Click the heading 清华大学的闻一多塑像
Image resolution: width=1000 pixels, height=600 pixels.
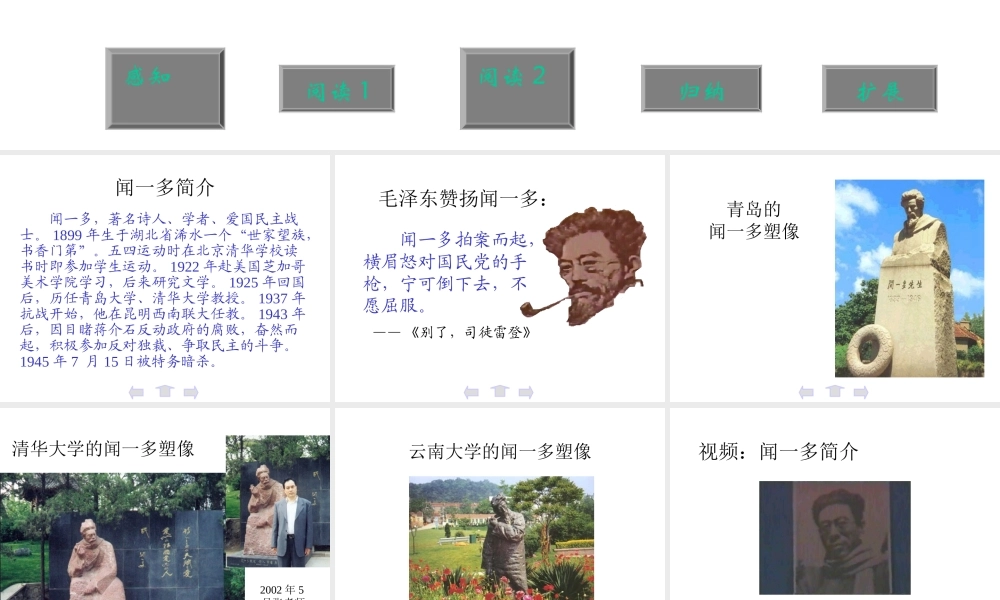pyautogui.click(x=103, y=449)
